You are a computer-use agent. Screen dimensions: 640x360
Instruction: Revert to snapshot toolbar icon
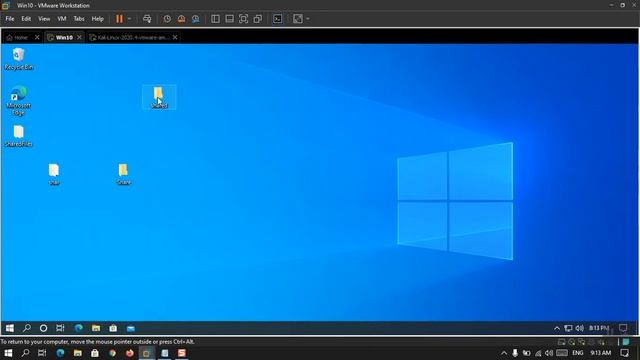coord(181,19)
